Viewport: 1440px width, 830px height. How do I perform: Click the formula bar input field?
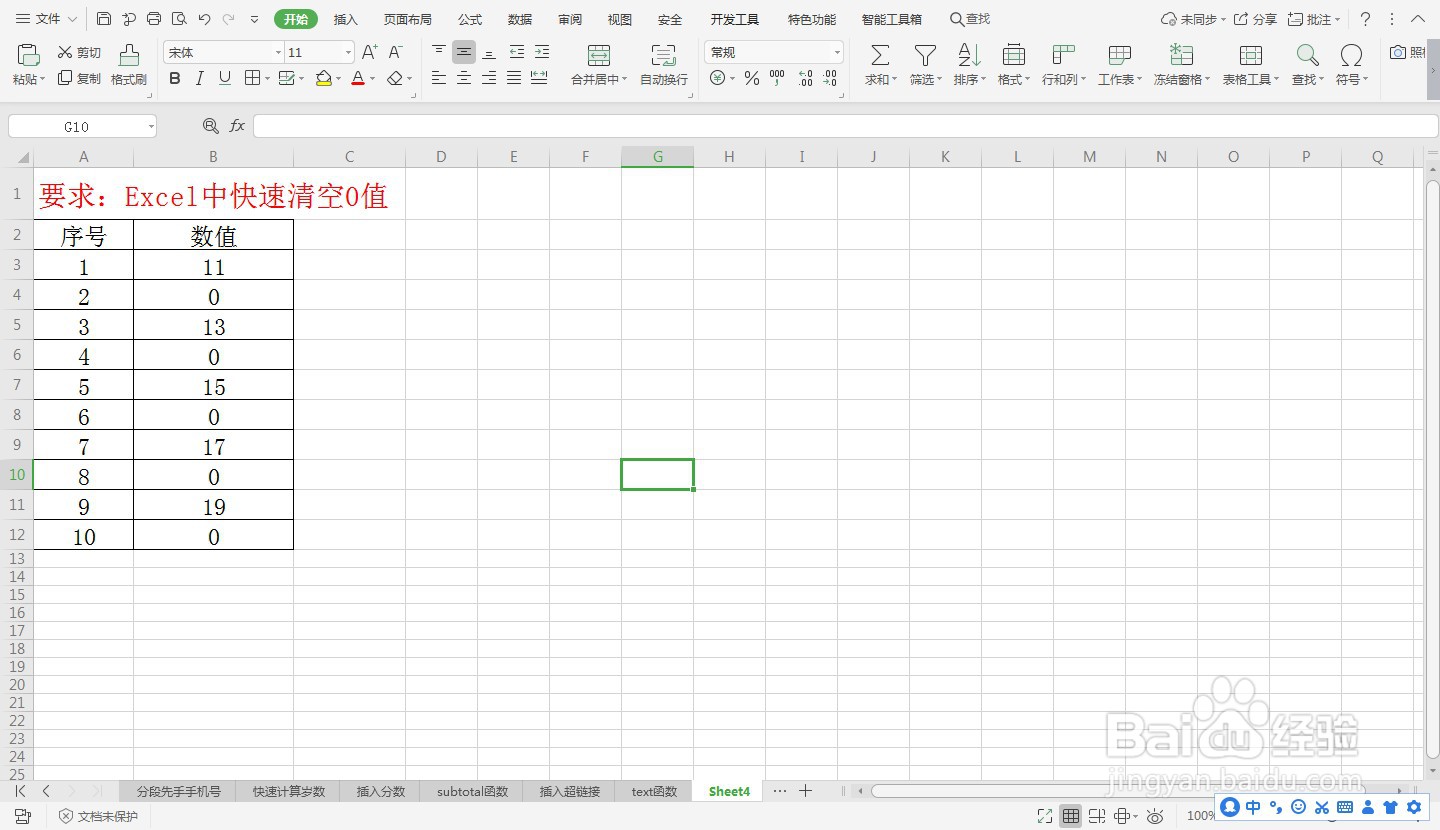pos(845,126)
